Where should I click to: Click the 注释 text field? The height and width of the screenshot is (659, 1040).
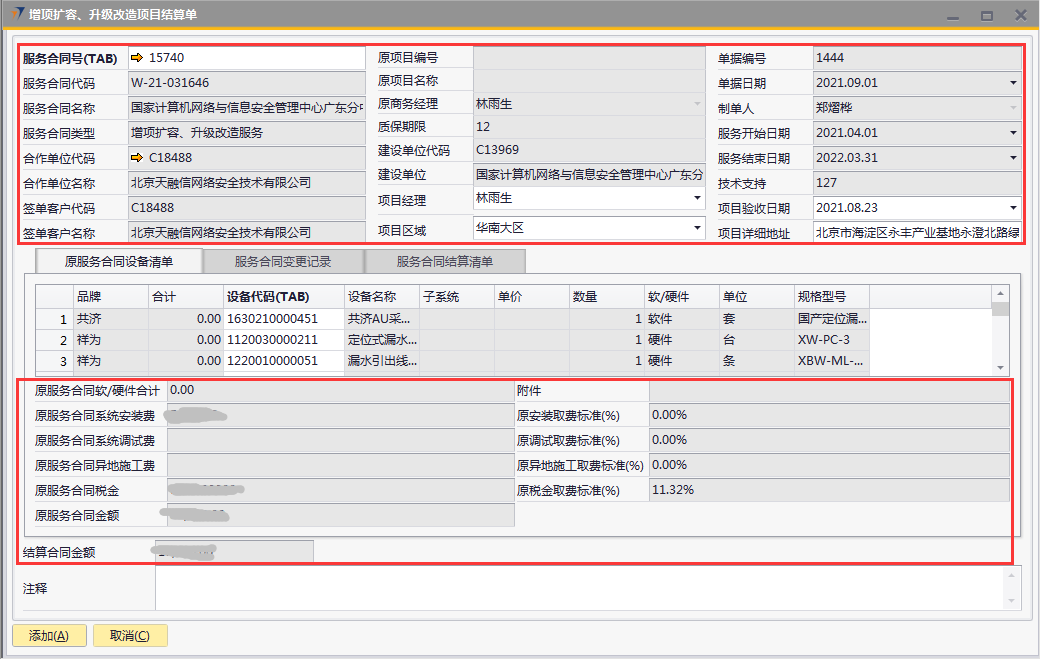pyautogui.click(x=580, y=588)
